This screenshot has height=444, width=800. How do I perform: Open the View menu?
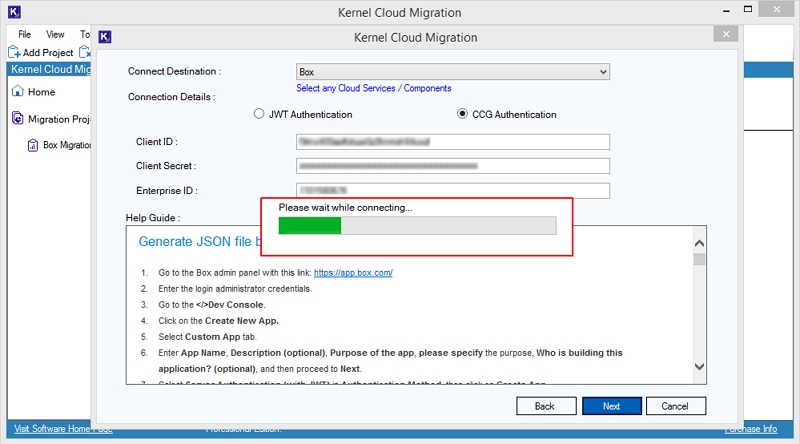[55, 34]
